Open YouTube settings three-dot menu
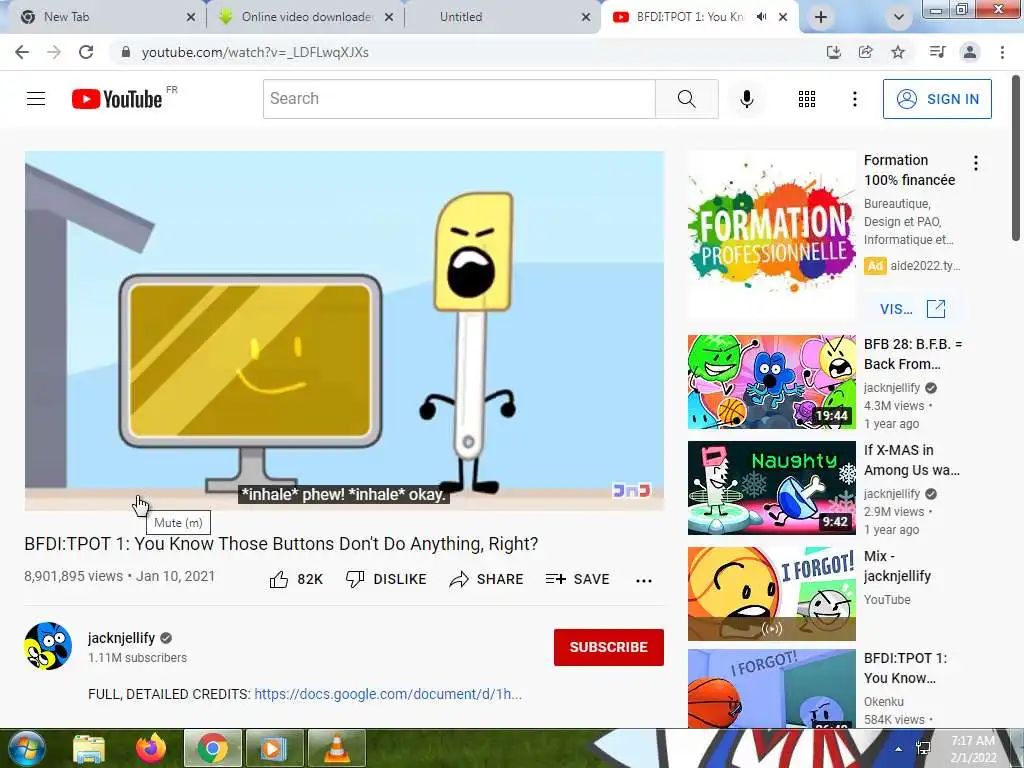Screen dimensions: 1024x768 (x=855, y=99)
